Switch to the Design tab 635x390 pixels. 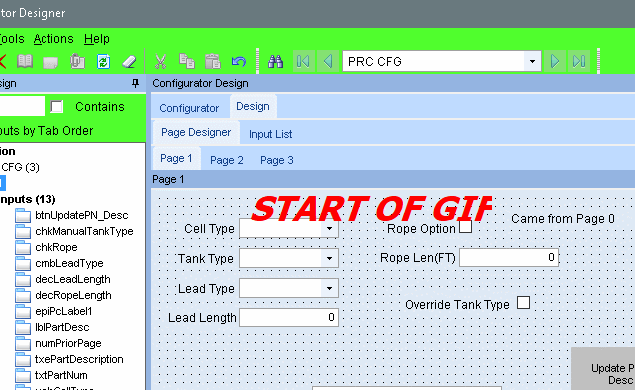(253, 107)
